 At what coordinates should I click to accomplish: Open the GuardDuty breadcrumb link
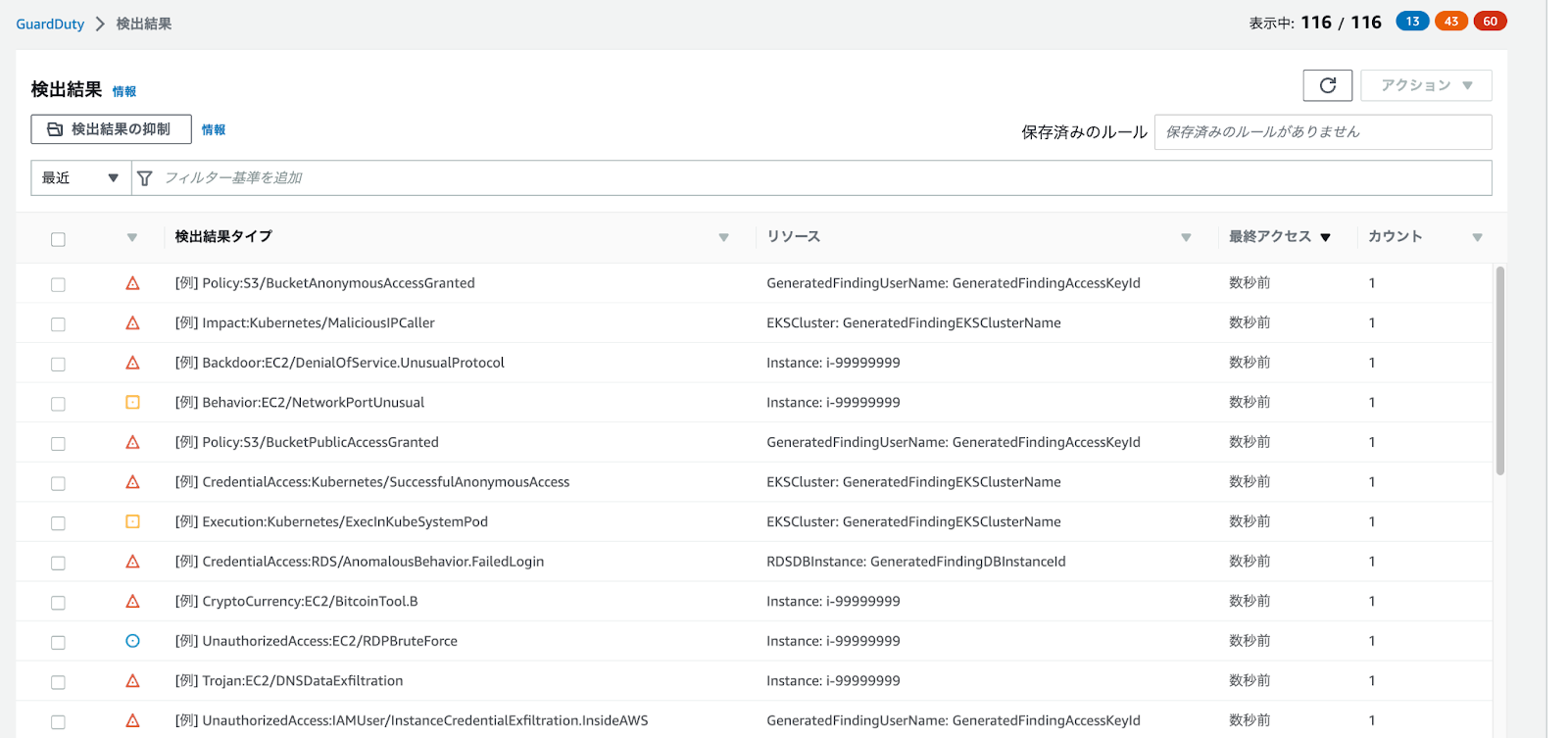(x=50, y=24)
